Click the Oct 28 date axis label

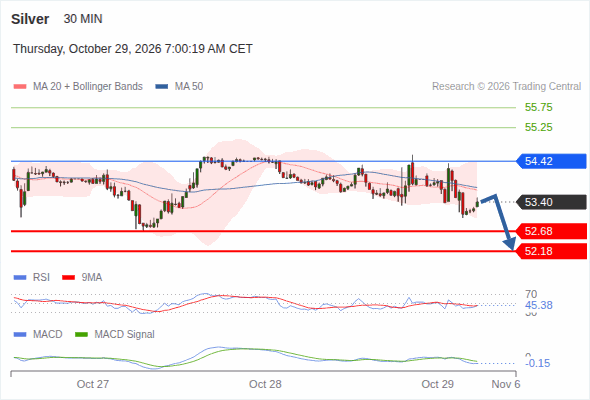coord(265,384)
